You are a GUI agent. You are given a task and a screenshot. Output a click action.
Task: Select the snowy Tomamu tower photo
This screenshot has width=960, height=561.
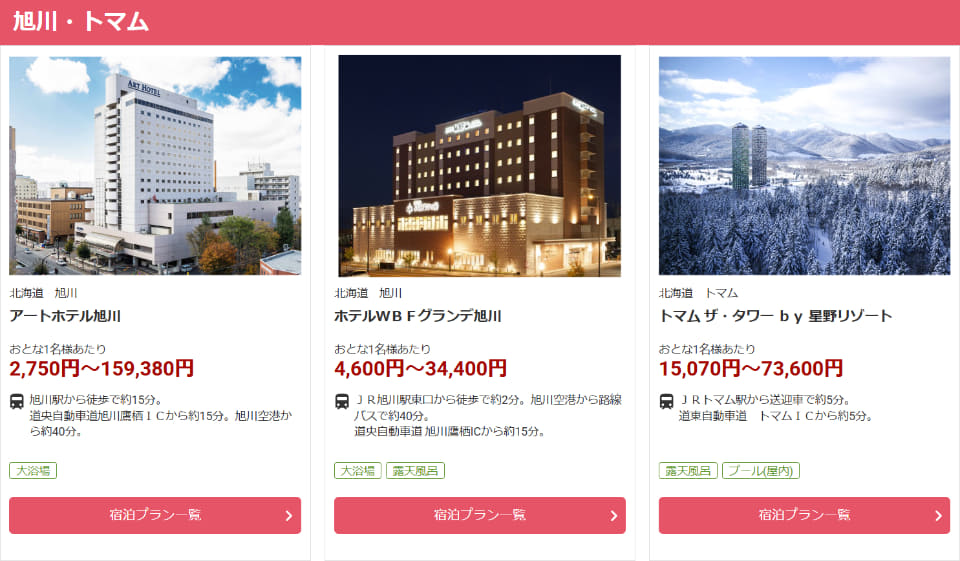[x=804, y=165]
